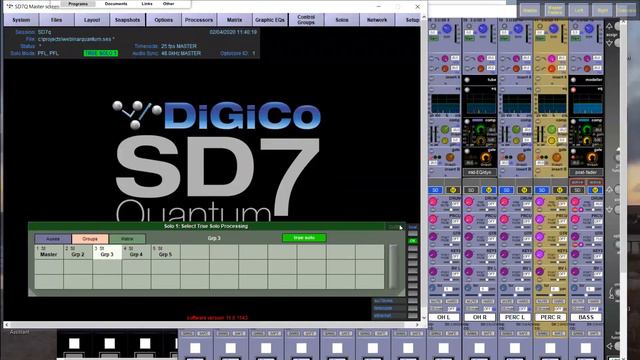
Task: Click OH L pink filter knob
Action: [445, 59]
